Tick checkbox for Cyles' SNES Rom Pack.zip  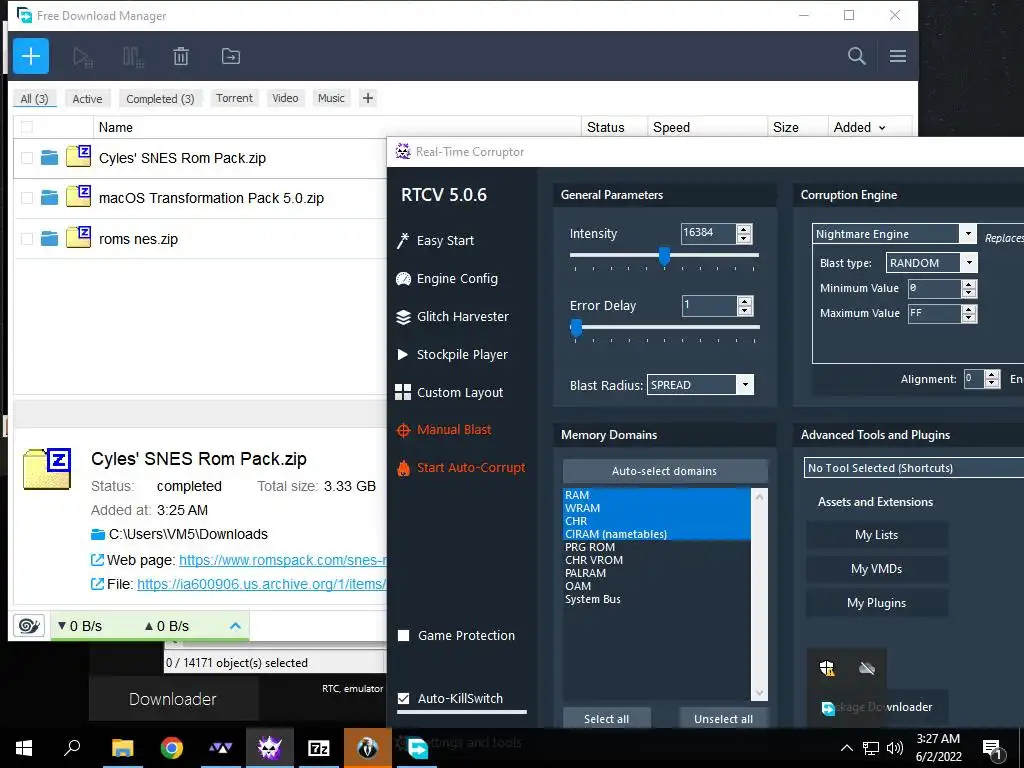(x=27, y=157)
